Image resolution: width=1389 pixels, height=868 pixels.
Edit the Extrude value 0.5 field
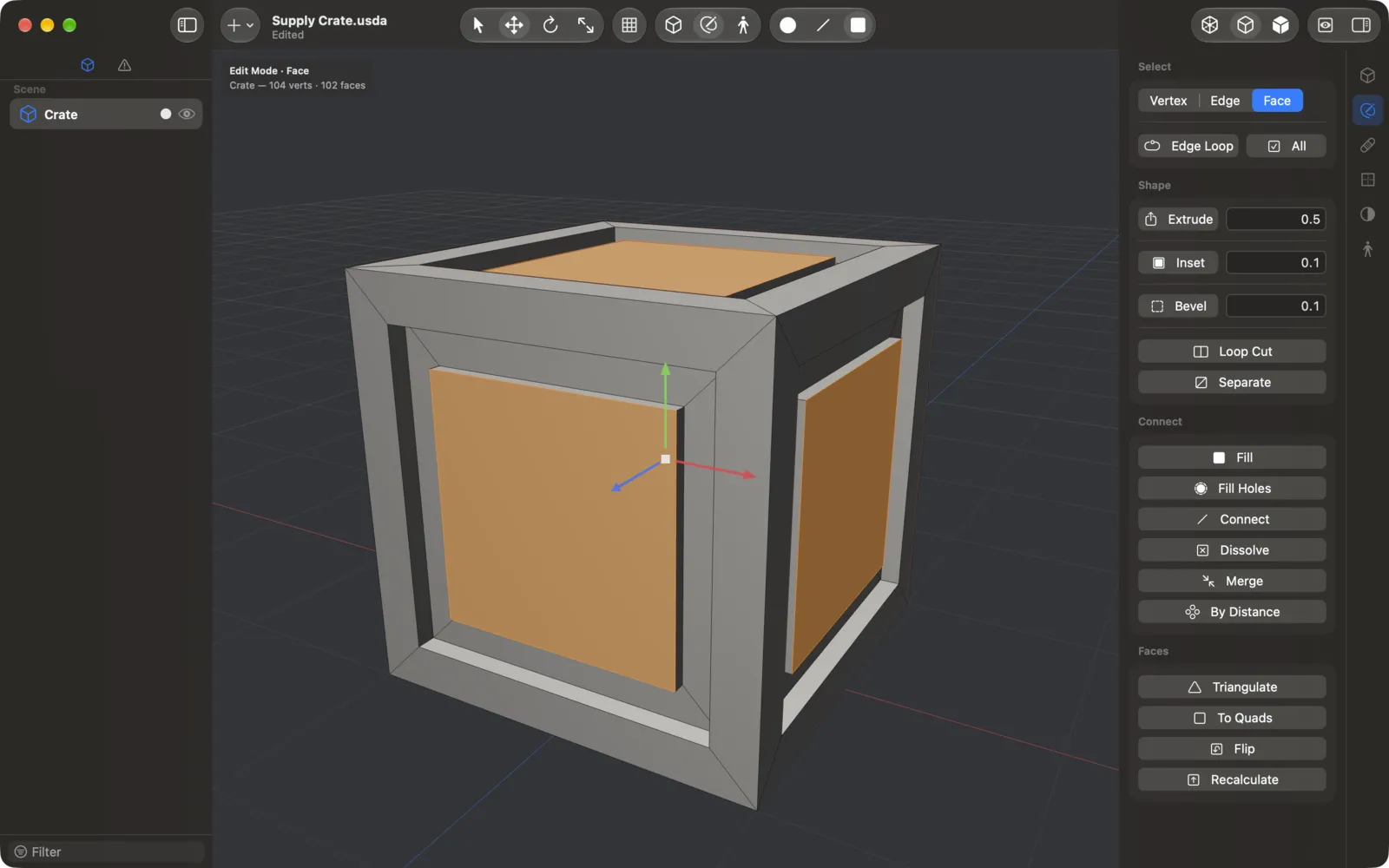click(x=1276, y=219)
